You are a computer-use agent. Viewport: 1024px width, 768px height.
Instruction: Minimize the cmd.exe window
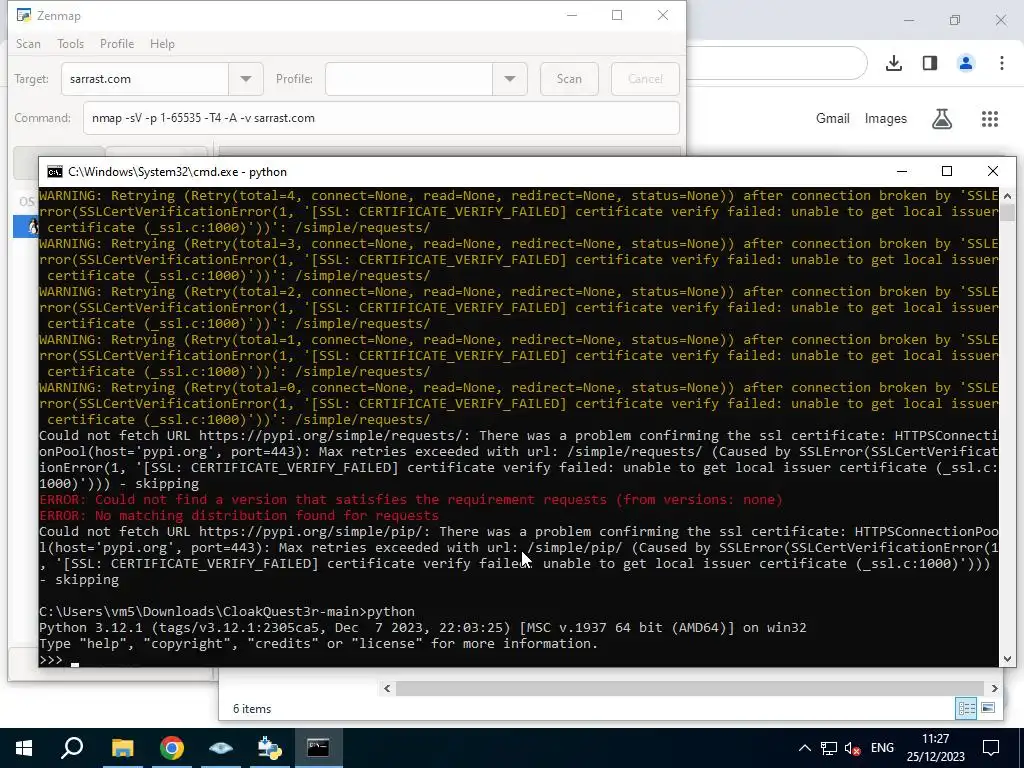tap(902, 172)
